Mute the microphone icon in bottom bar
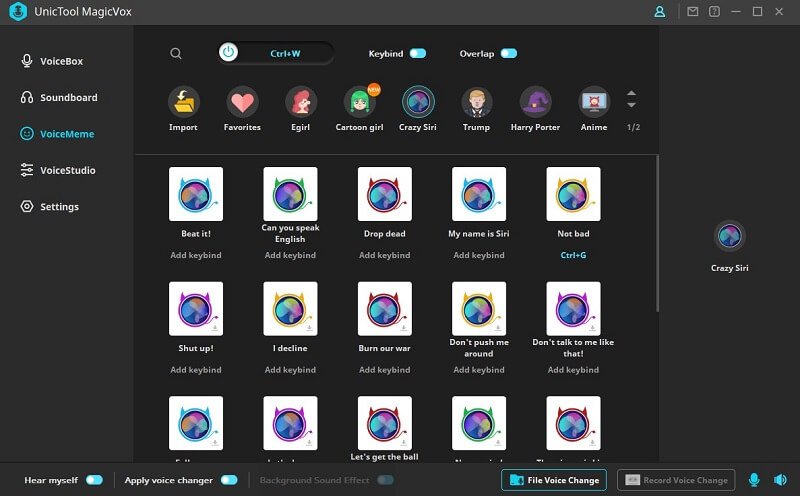Viewport: 800px width, 496px height. pos(754,480)
